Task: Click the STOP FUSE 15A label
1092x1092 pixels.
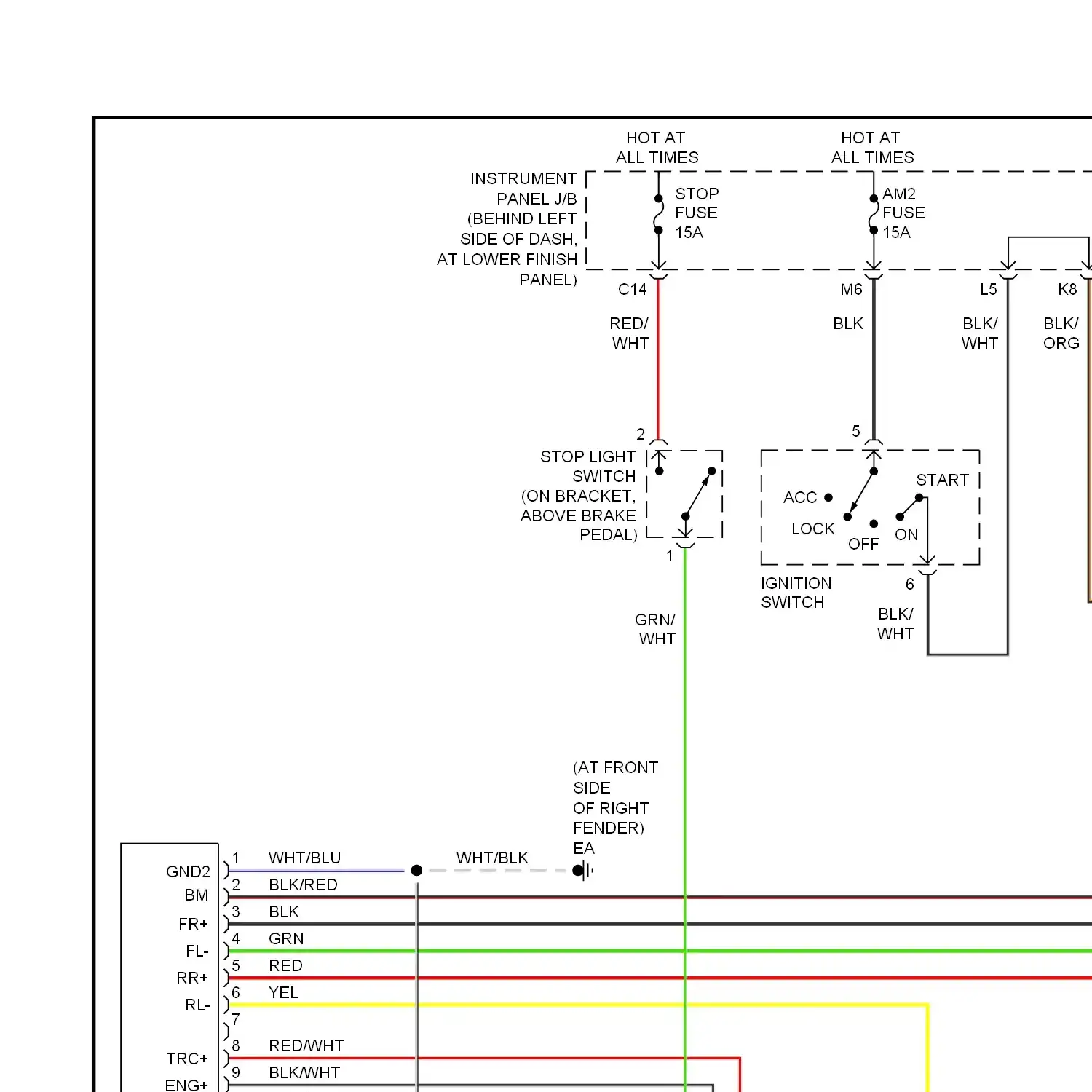Action: coord(697,213)
